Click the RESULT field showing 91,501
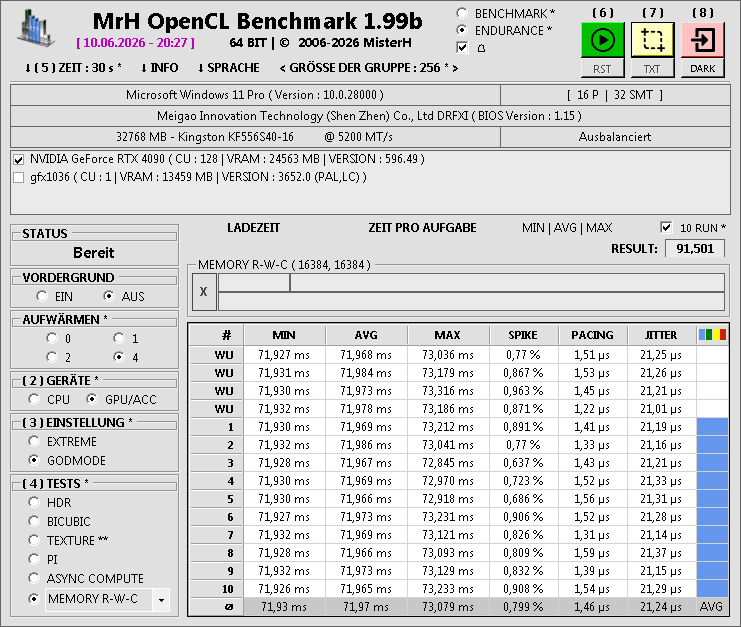741x627 pixels. point(695,249)
